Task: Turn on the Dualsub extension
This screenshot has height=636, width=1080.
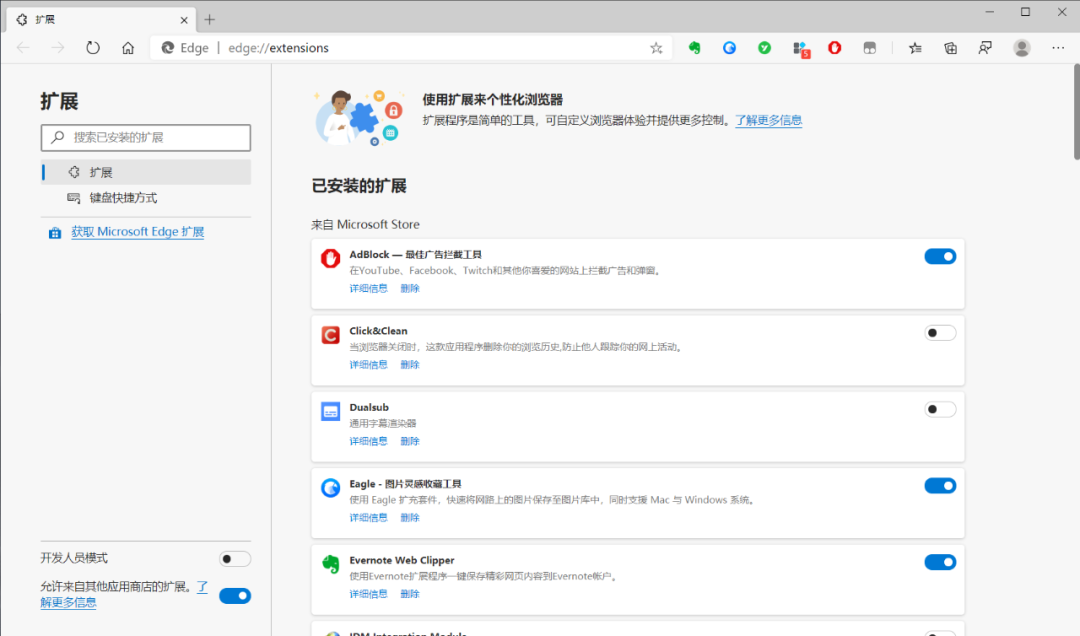Action: pyautogui.click(x=940, y=409)
